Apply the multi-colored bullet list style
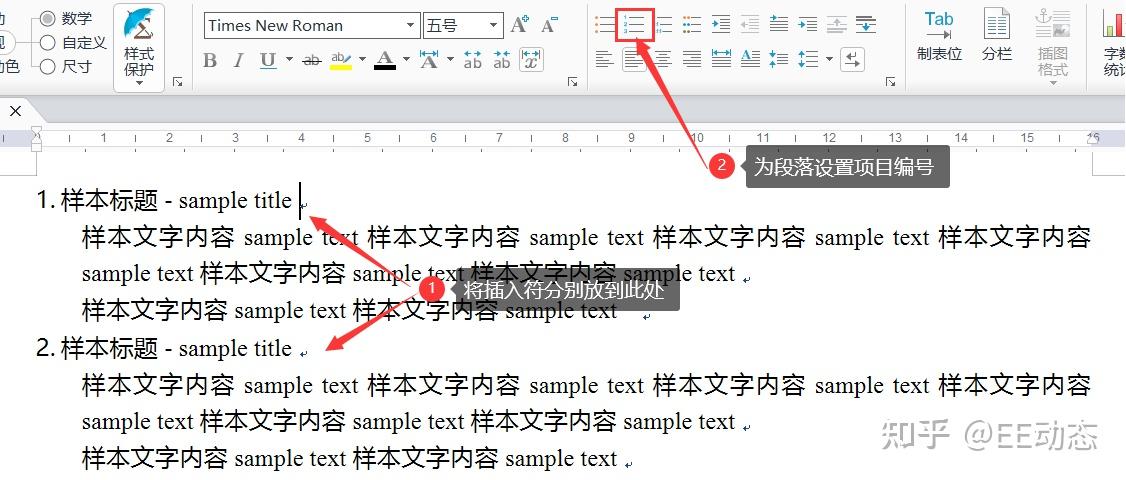1126x480 pixels. pos(692,25)
